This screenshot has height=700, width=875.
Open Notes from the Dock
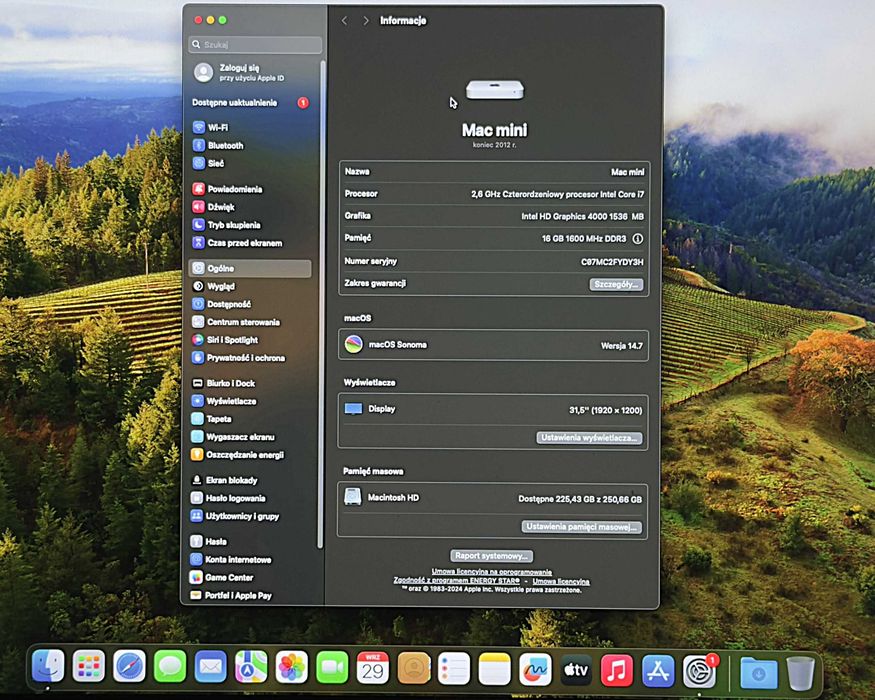[x=494, y=668]
